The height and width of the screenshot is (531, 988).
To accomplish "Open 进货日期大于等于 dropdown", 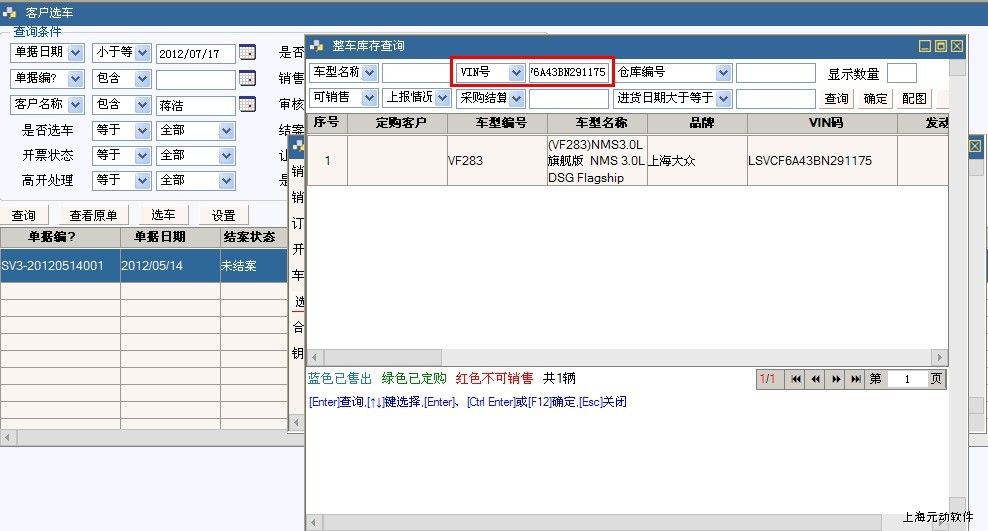I will 723,98.
